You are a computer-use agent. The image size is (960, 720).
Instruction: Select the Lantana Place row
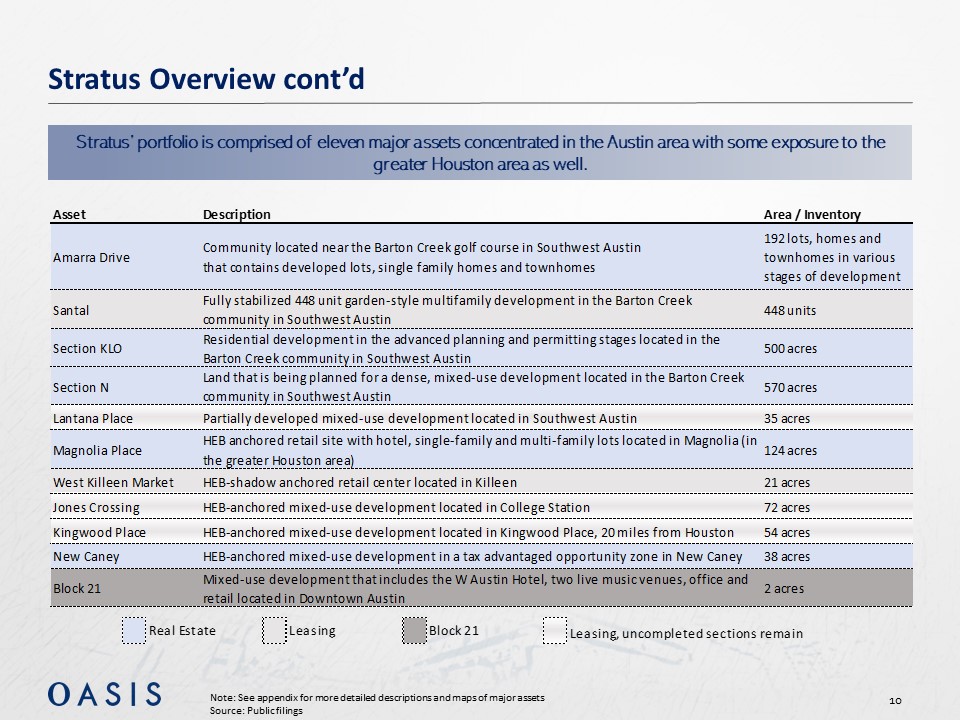[x=92, y=418]
